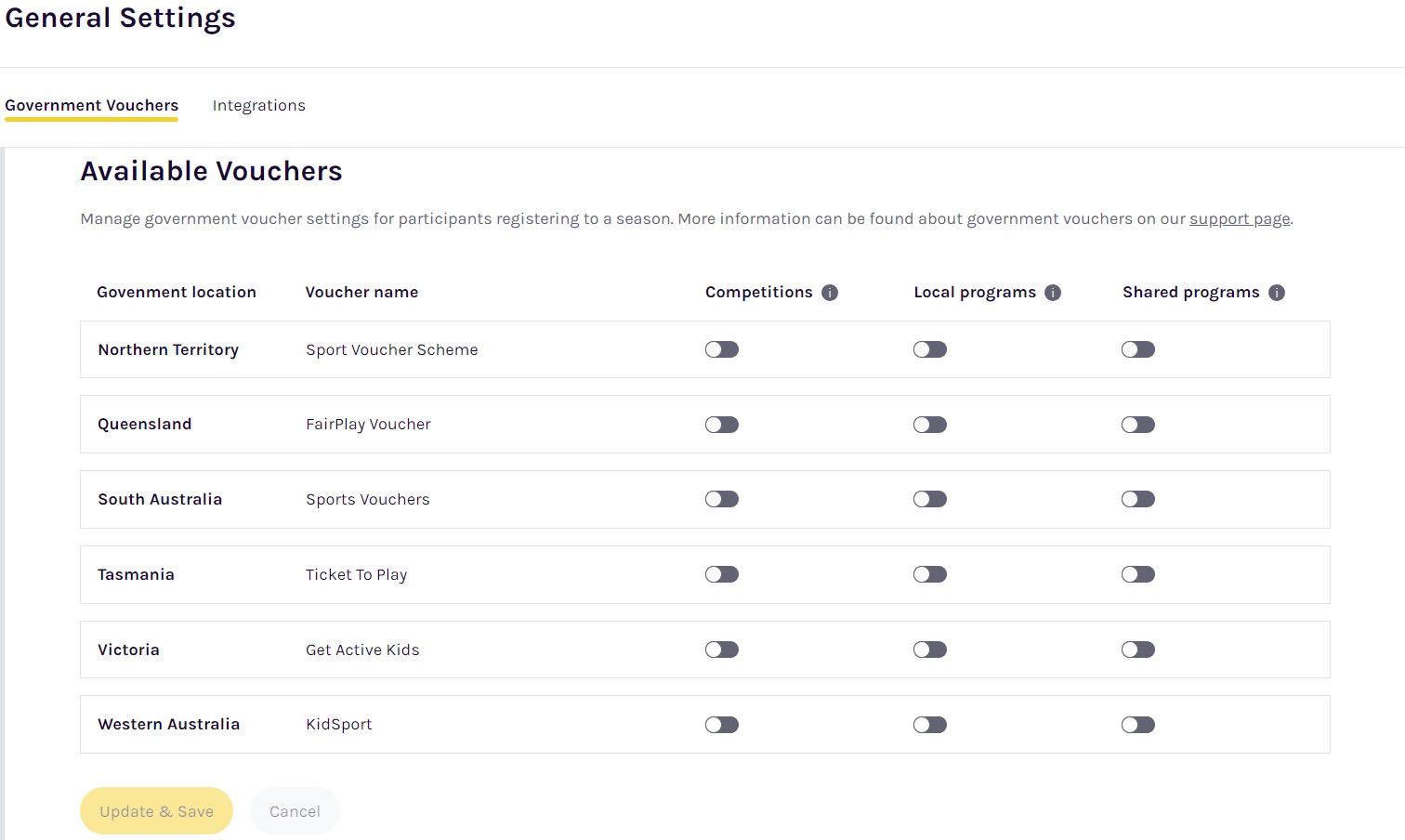Select the Government Vouchers tab
1405x840 pixels.
click(x=92, y=105)
